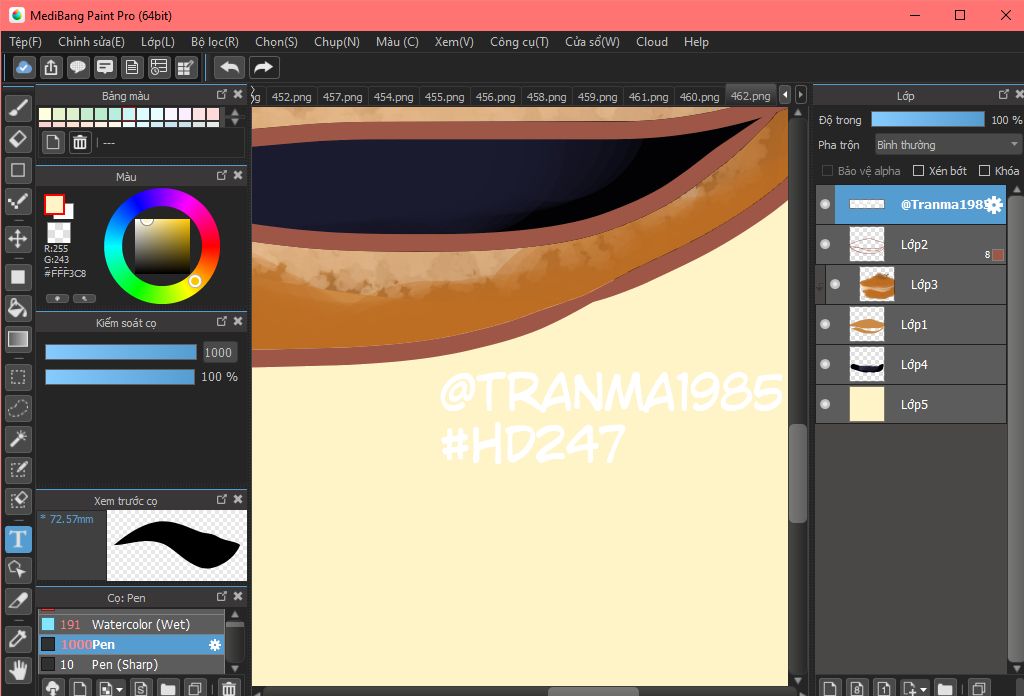Click the export/share toolbar icon
Viewport: 1024px width, 696px height.
tap(51, 67)
